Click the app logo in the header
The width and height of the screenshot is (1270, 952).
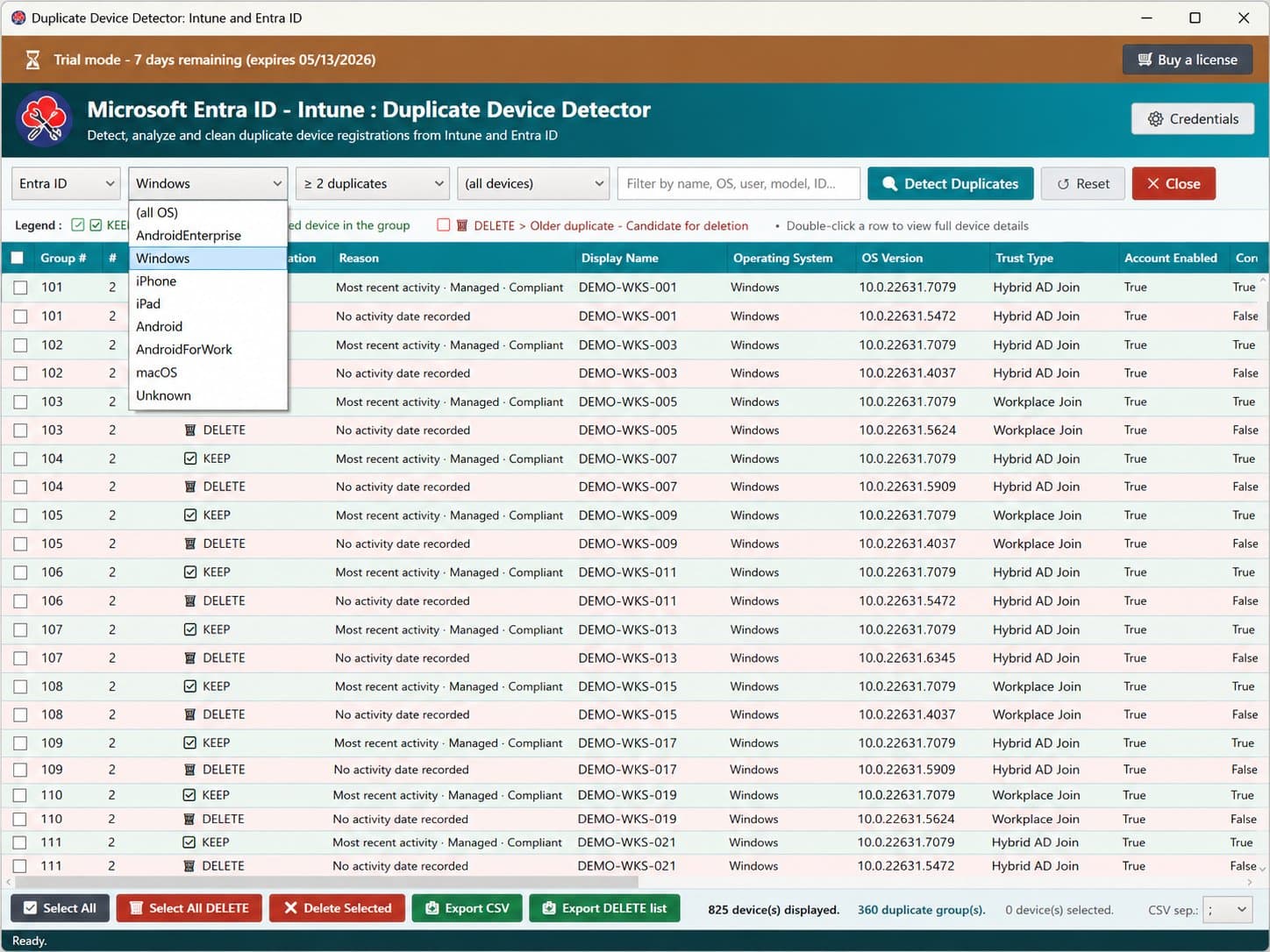tap(44, 120)
